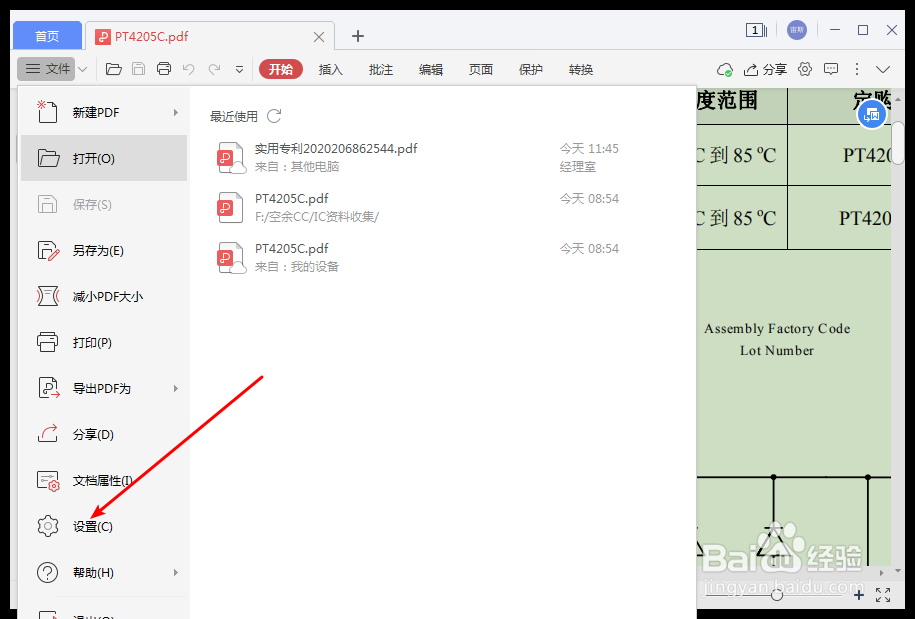Go to the 首页 home tab
Viewport: 915px width, 619px height.
click(x=47, y=36)
